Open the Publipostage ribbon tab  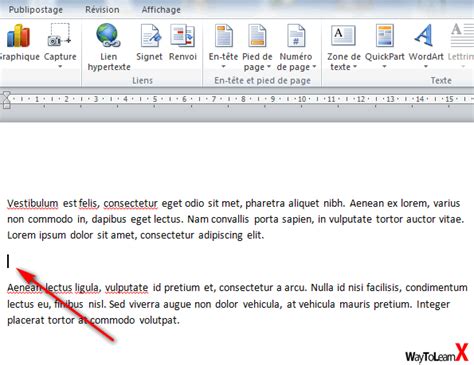coord(36,10)
